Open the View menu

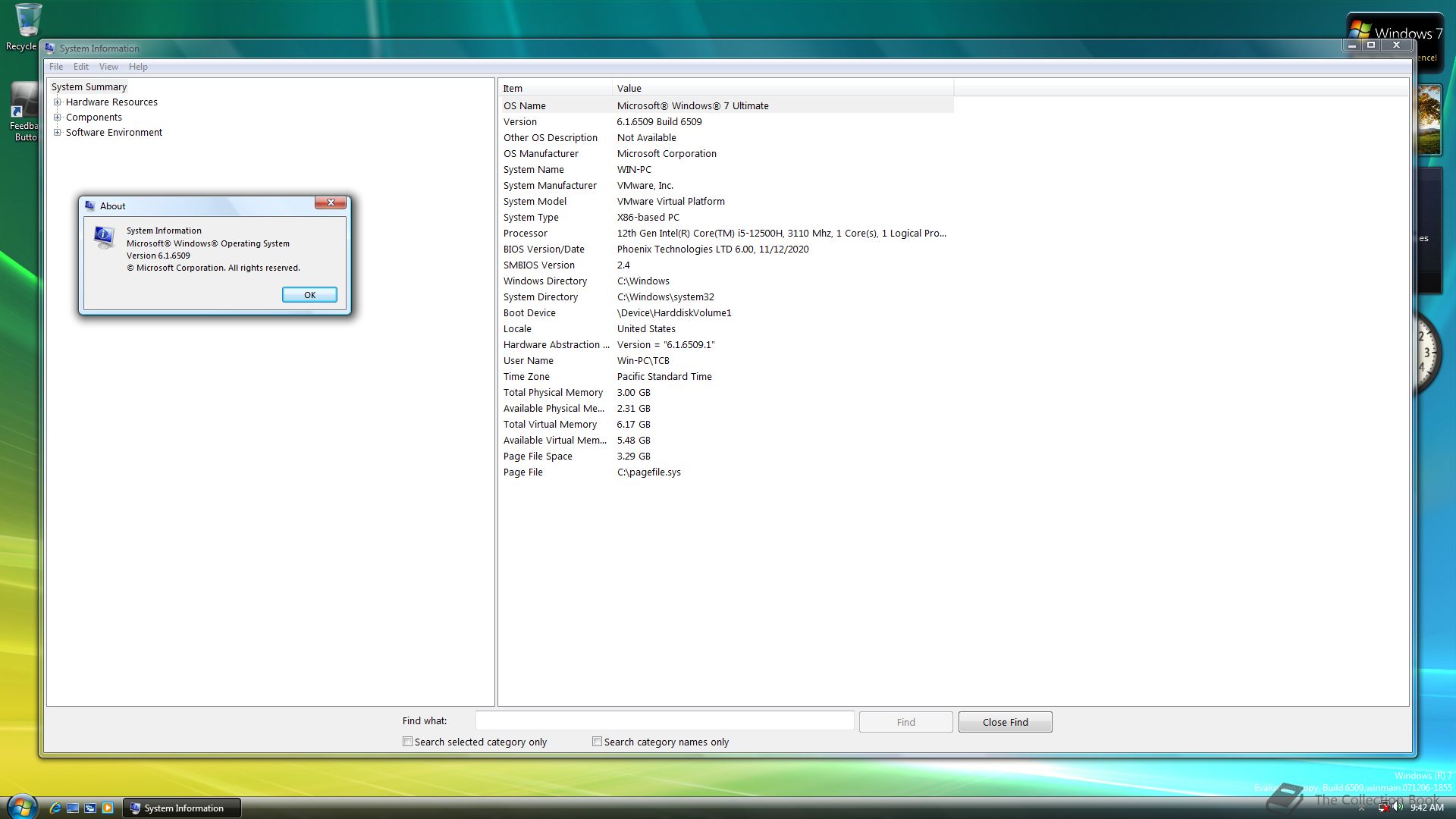108,67
